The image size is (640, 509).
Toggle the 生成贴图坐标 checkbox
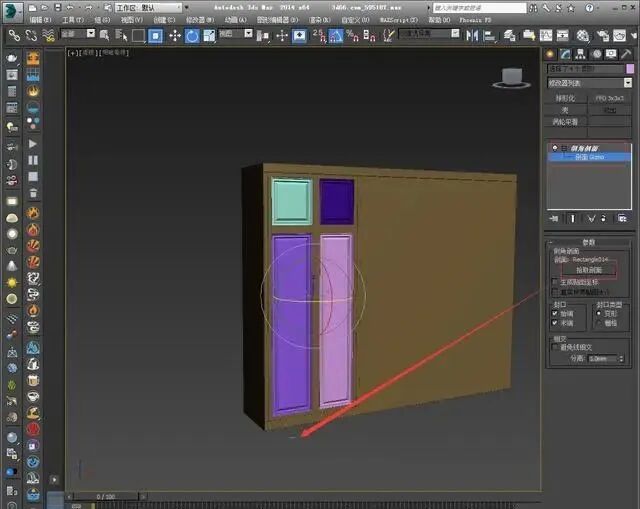coord(554,282)
